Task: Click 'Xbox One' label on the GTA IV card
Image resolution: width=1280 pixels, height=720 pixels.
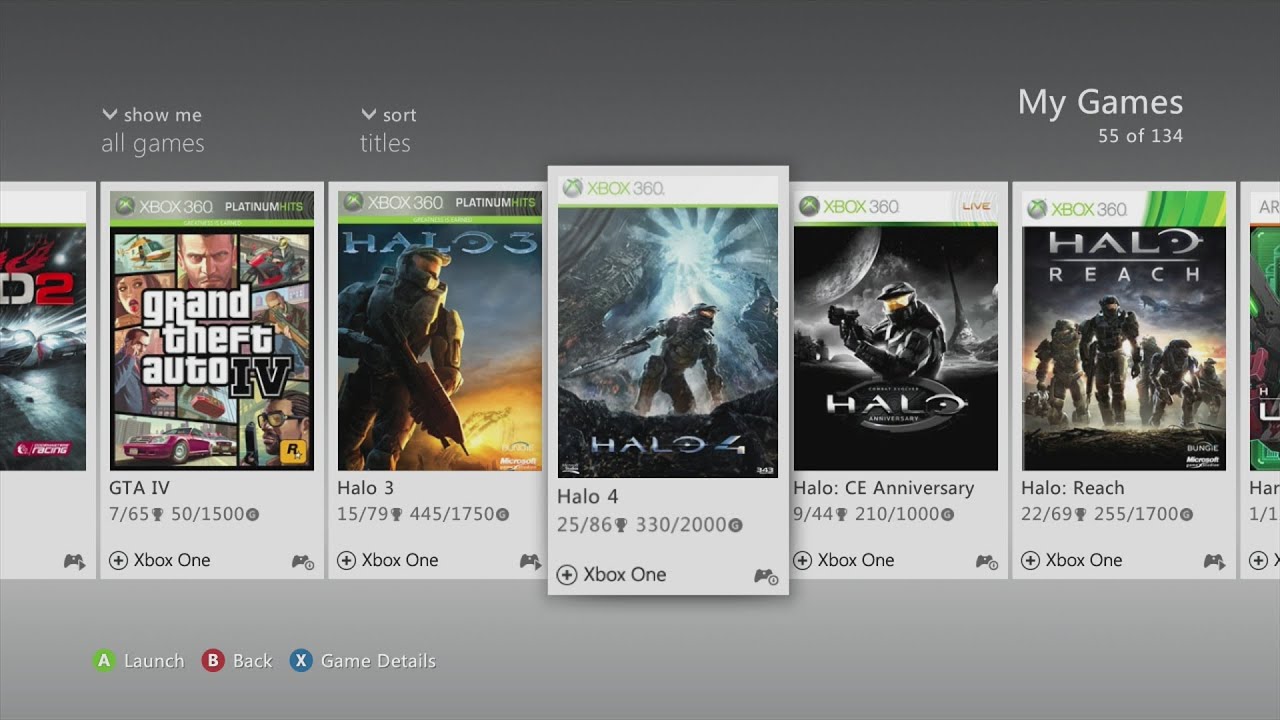Action: 172,560
